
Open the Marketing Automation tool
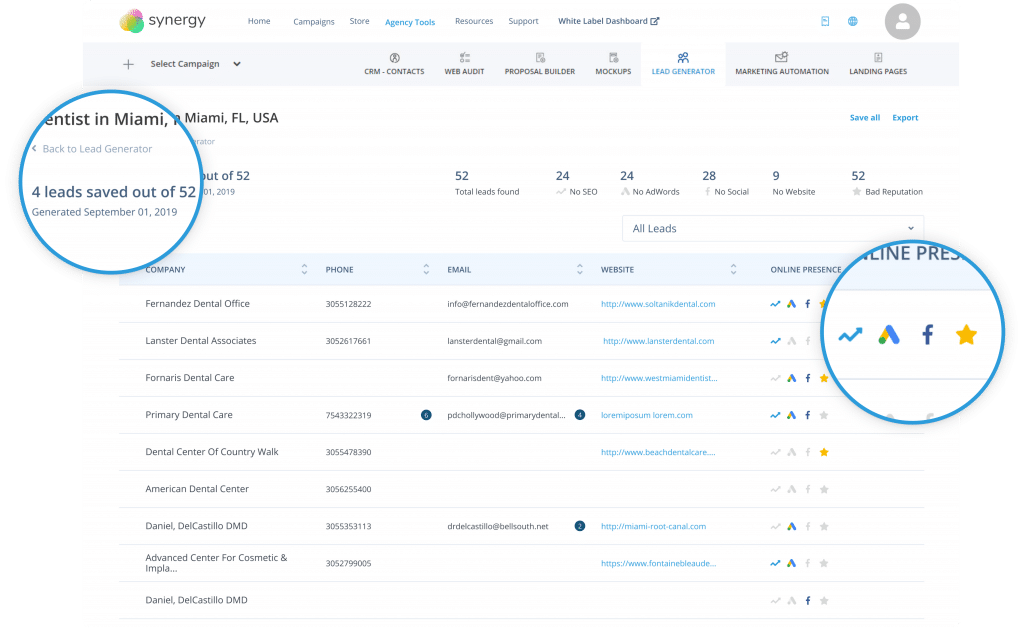pos(781,64)
